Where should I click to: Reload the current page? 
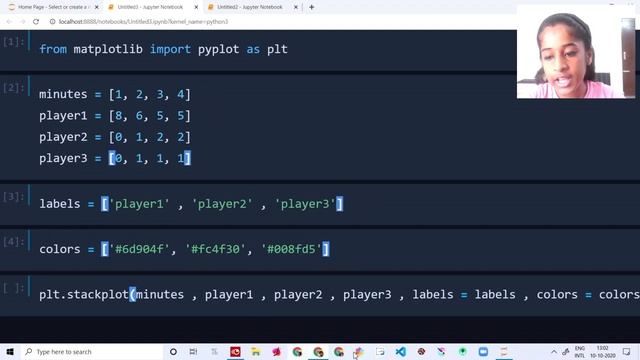tap(36, 22)
